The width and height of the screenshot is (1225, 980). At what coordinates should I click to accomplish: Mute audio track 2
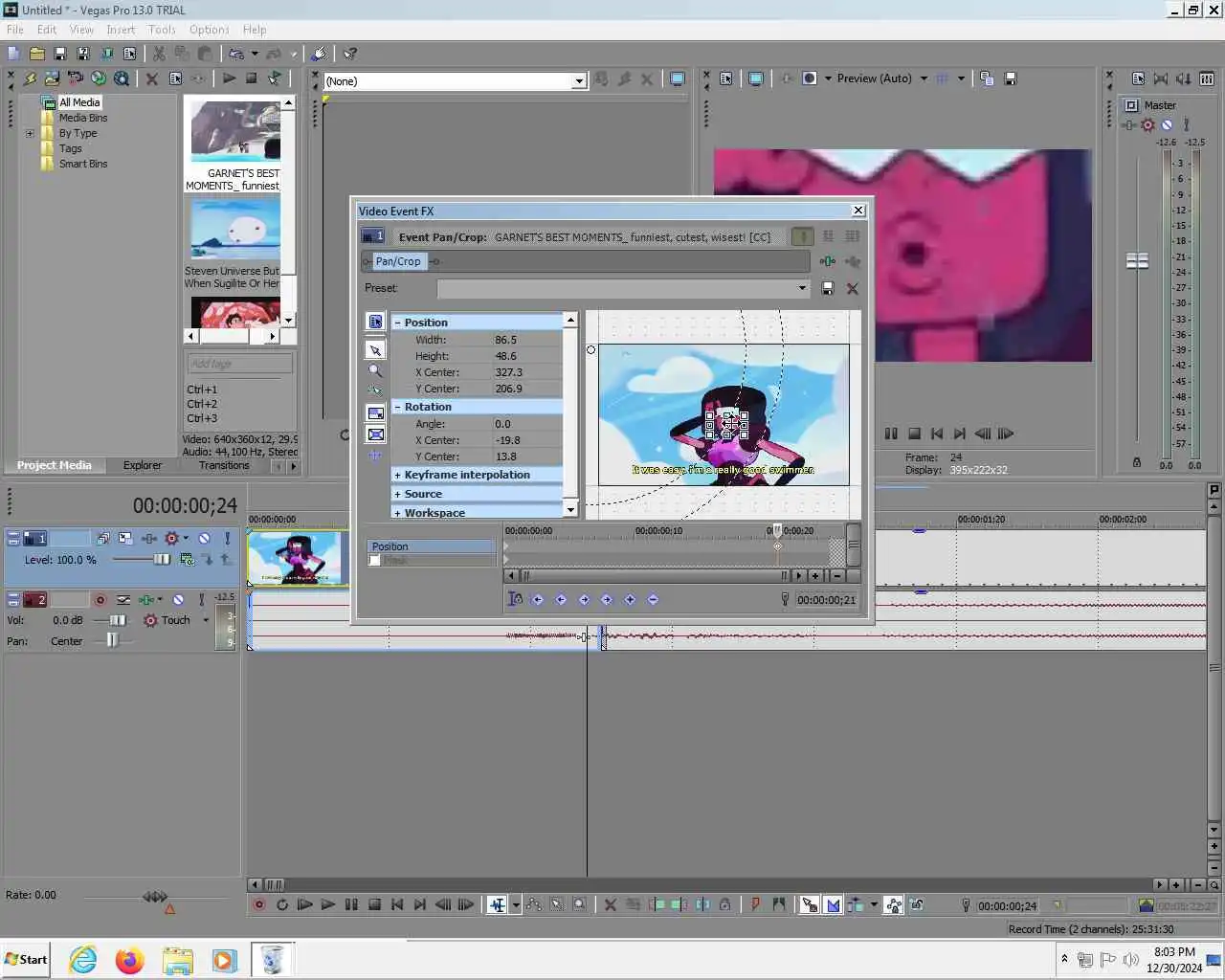click(178, 599)
